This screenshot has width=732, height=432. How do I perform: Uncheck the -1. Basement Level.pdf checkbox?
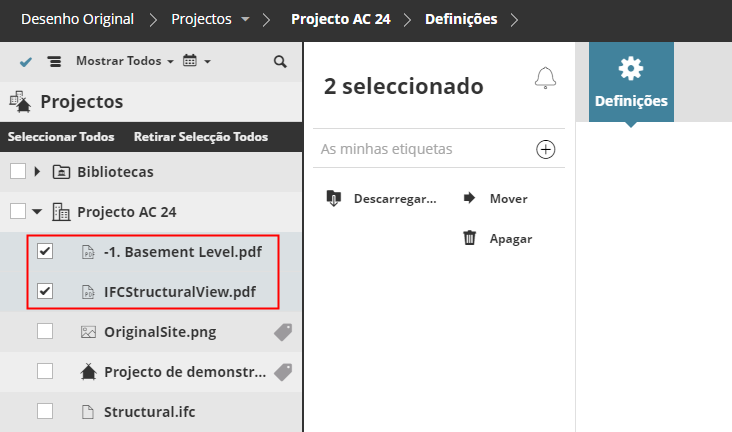tap(45, 252)
